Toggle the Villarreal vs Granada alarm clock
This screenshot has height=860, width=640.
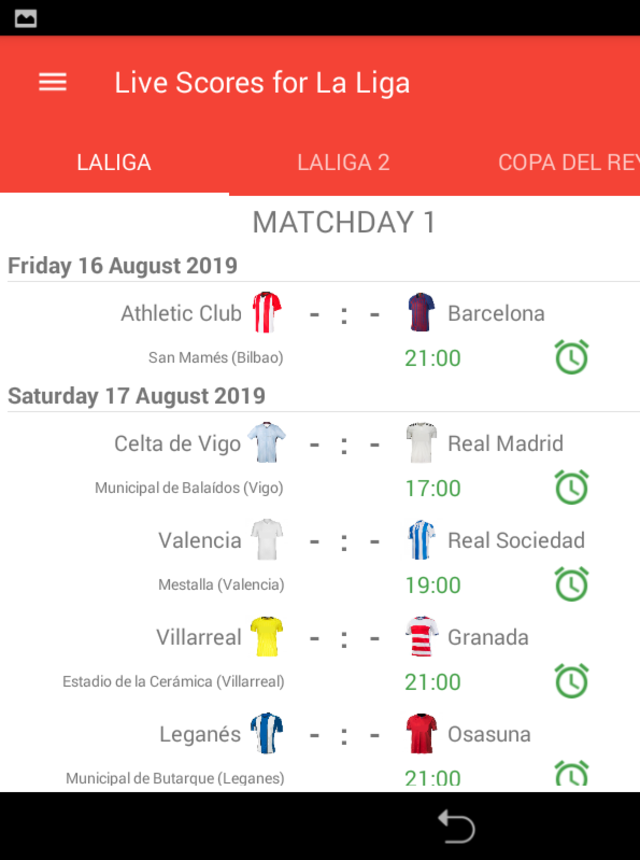point(572,681)
